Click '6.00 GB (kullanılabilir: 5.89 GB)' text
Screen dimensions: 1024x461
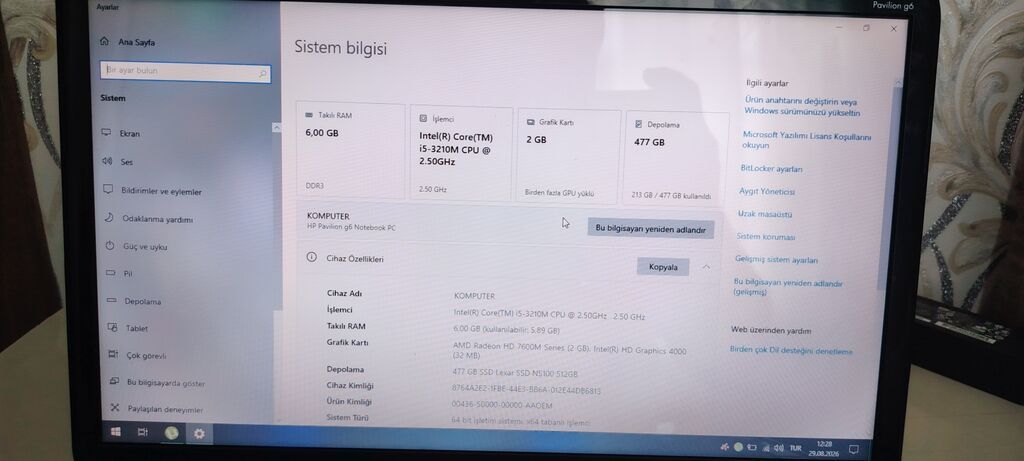click(x=506, y=330)
